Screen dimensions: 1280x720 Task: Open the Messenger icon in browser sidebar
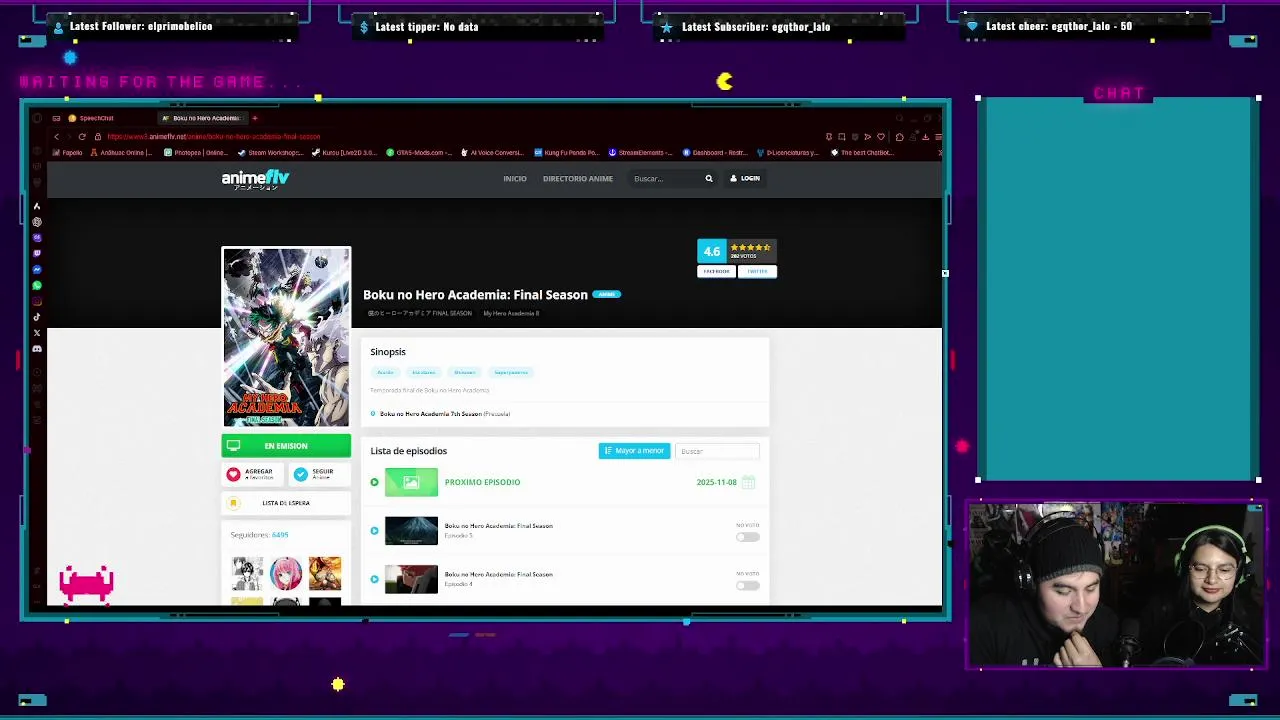tap(37, 269)
